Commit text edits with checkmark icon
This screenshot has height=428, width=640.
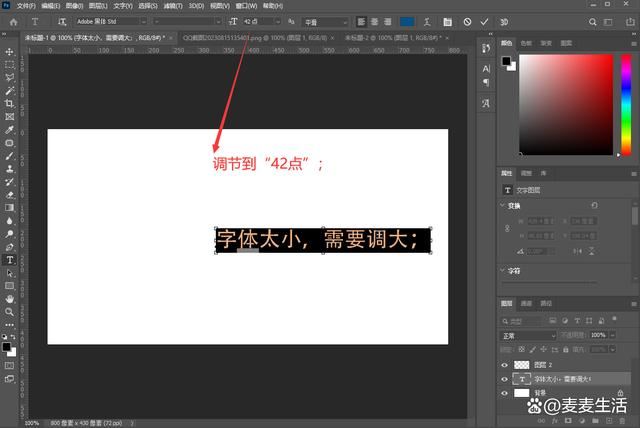(485, 21)
